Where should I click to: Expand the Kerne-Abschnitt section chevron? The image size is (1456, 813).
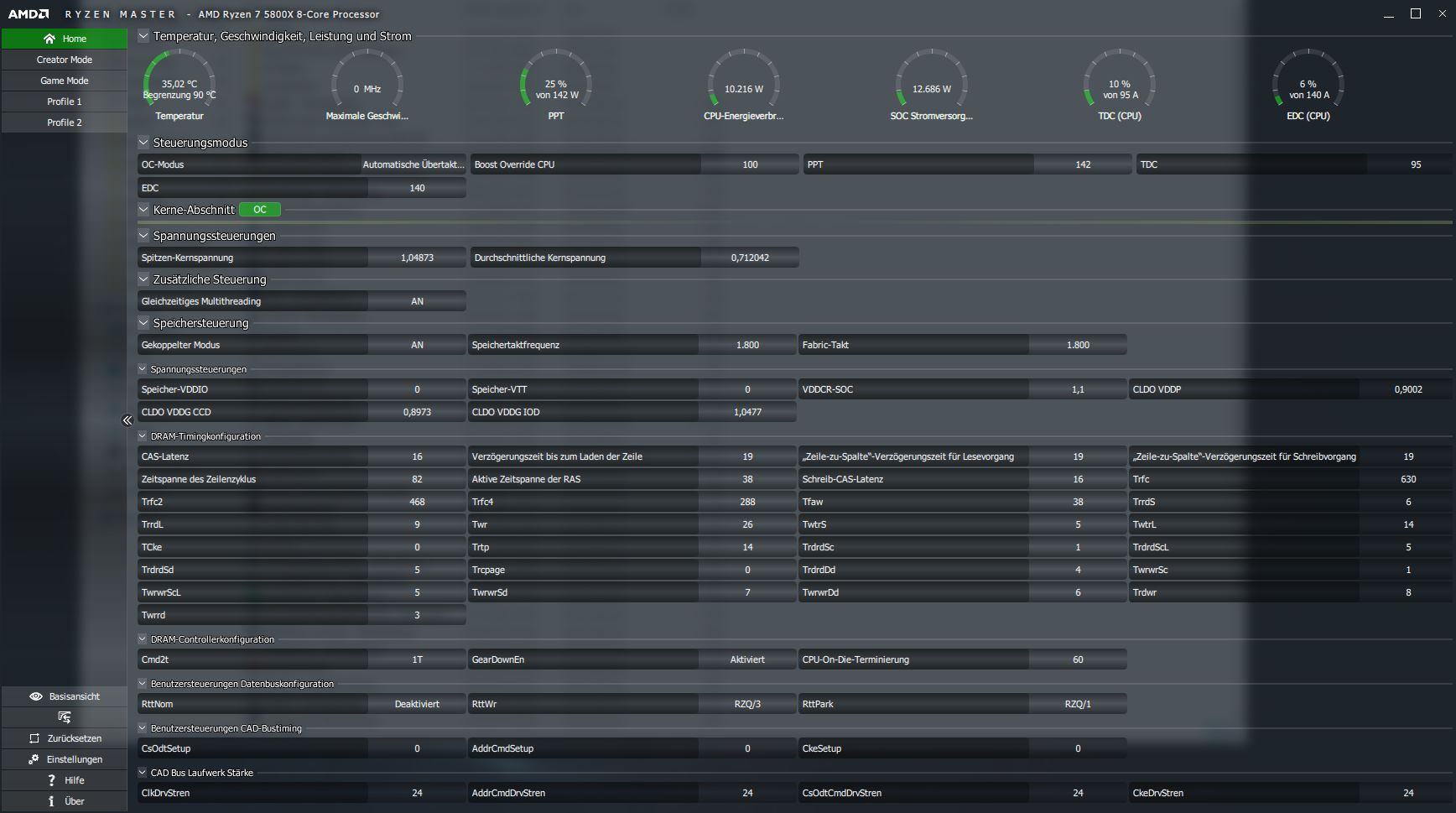pyautogui.click(x=143, y=210)
